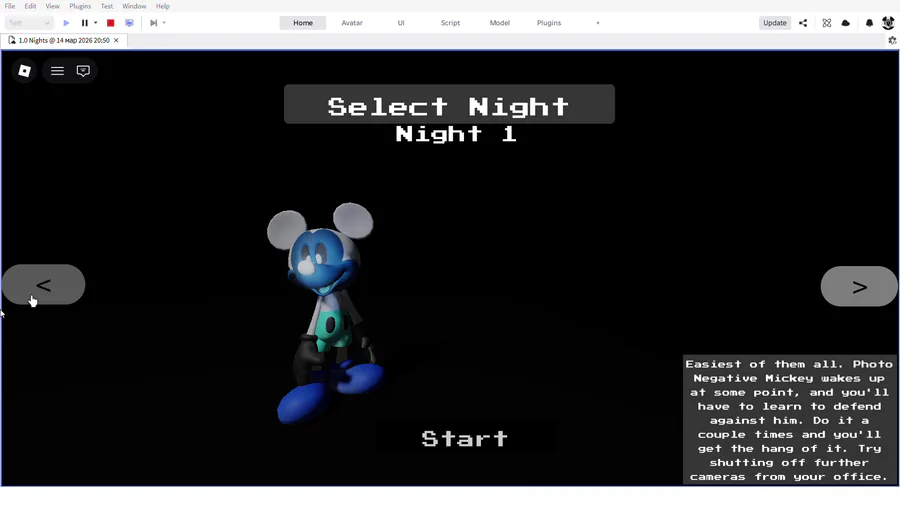The image size is (900, 506).
Task: Open the Test mode combo box
Action: tap(29, 23)
